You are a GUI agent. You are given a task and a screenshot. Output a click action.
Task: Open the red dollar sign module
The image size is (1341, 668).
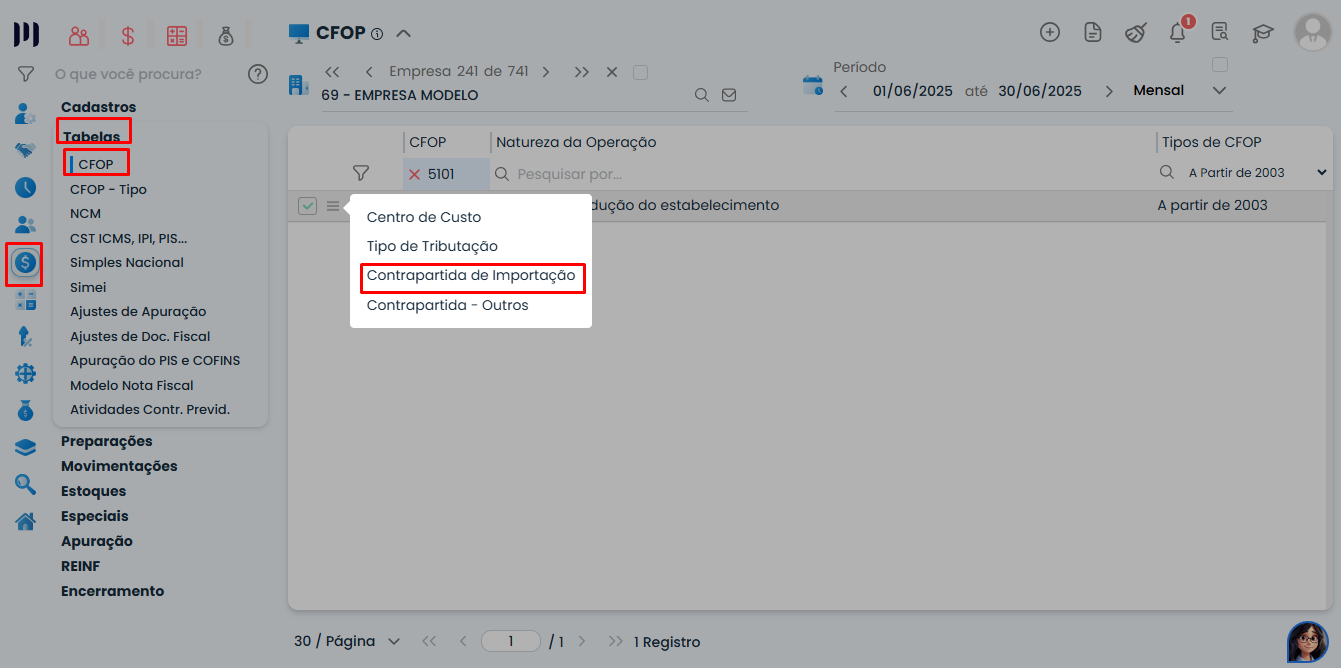pos(128,36)
